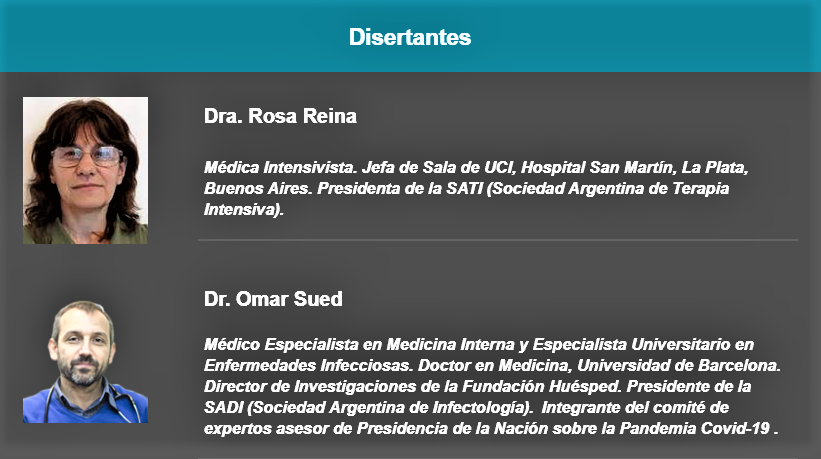Open Dra. Rosa Reina's portrait photo

coord(85,170)
